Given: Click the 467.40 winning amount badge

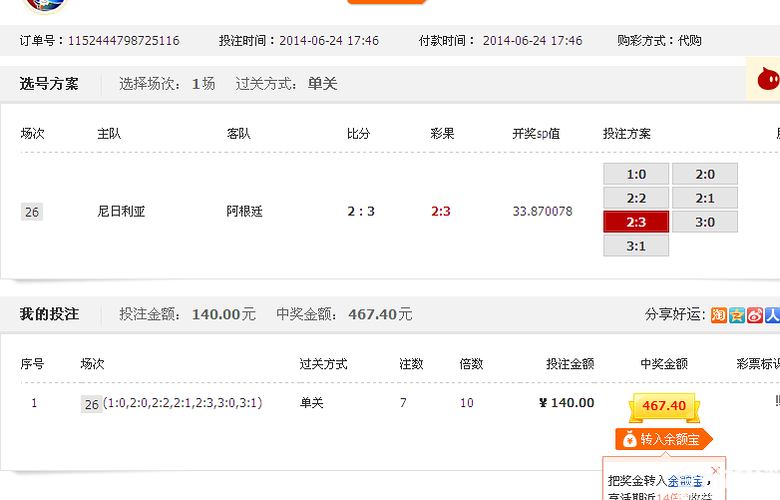Looking at the screenshot, I should 664,406.
